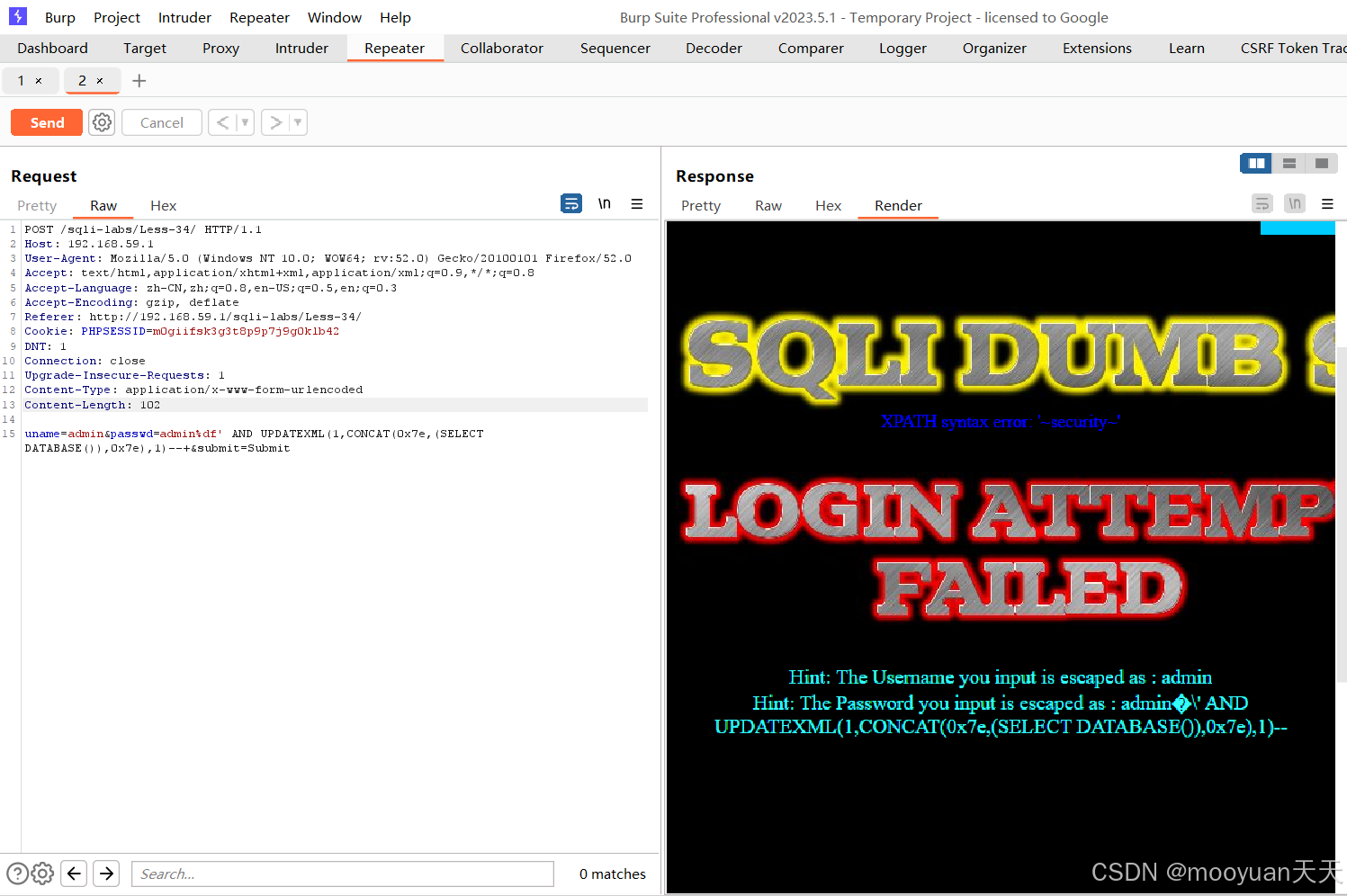This screenshot has width=1347, height=896.
Task: Close Repeater tab 1
Action: coord(39,81)
